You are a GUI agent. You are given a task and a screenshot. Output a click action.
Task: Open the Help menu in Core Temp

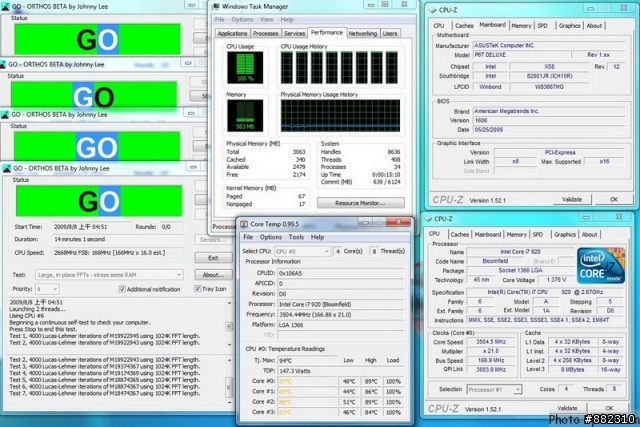317,237
